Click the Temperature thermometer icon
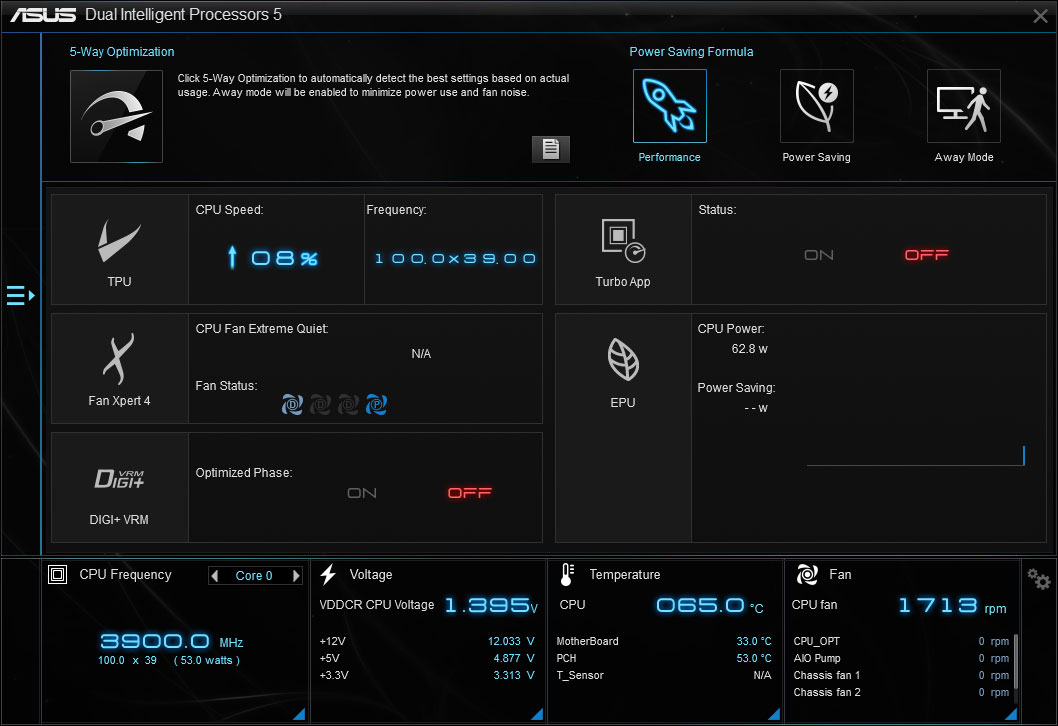Viewport: 1058px width, 726px height. [x=567, y=574]
